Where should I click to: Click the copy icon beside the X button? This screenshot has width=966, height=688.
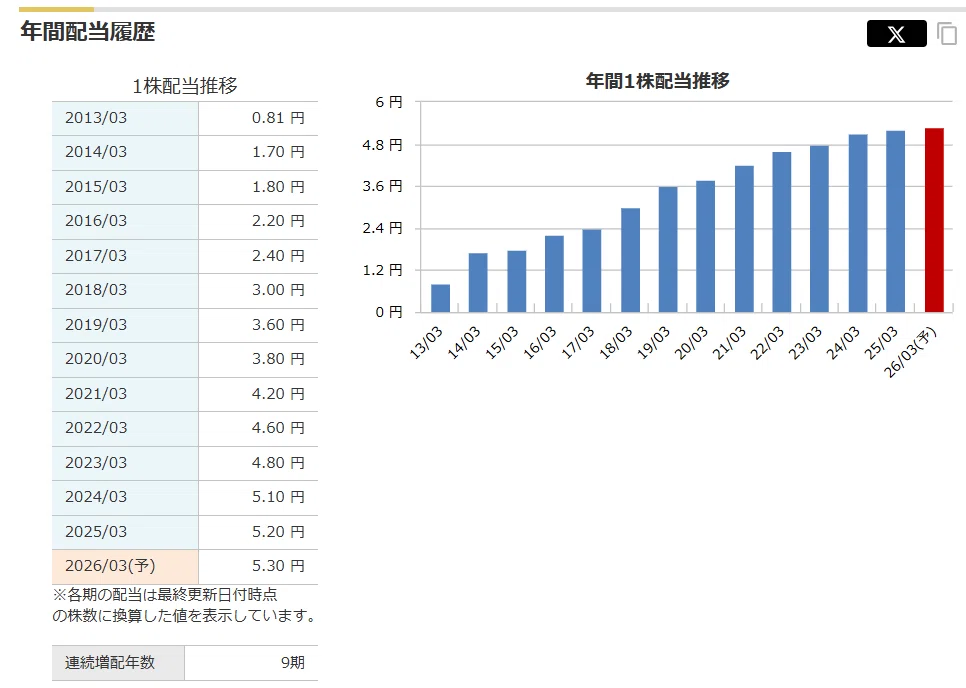pos(947,33)
